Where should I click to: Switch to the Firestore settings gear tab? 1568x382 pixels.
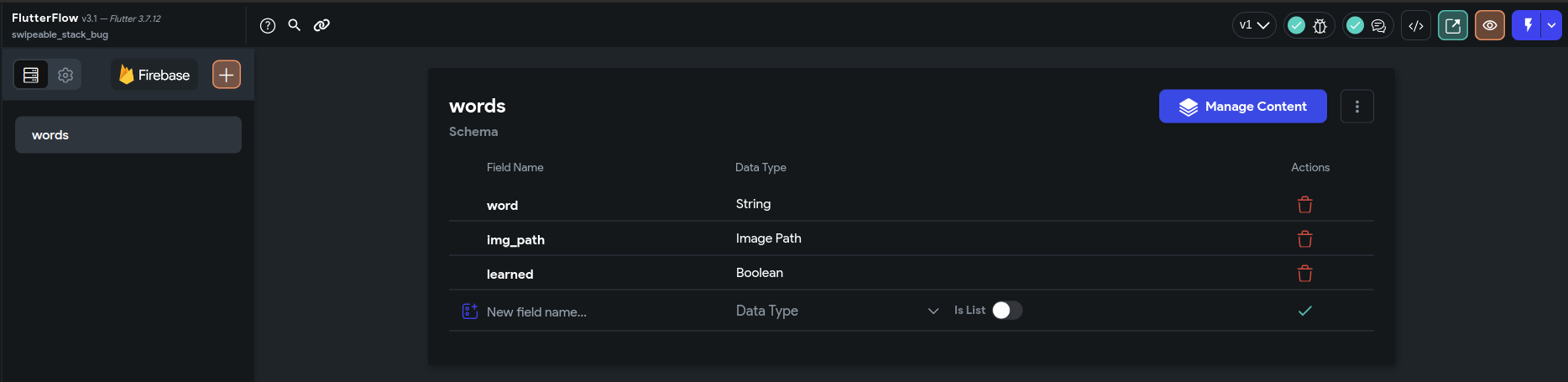coord(65,76)
